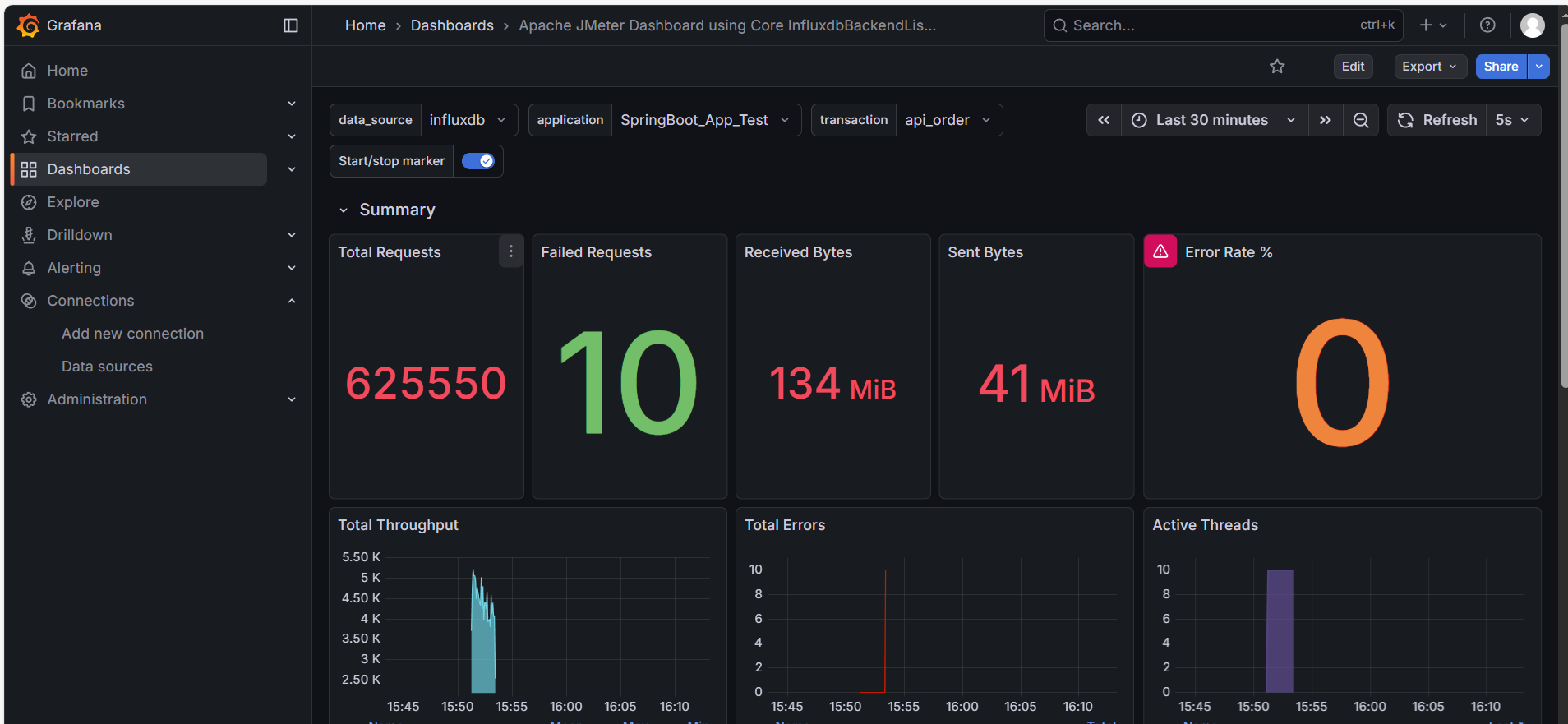Click the Error Rate alert warning icon
1568x724 pixels.
(x=1160, y=251)
